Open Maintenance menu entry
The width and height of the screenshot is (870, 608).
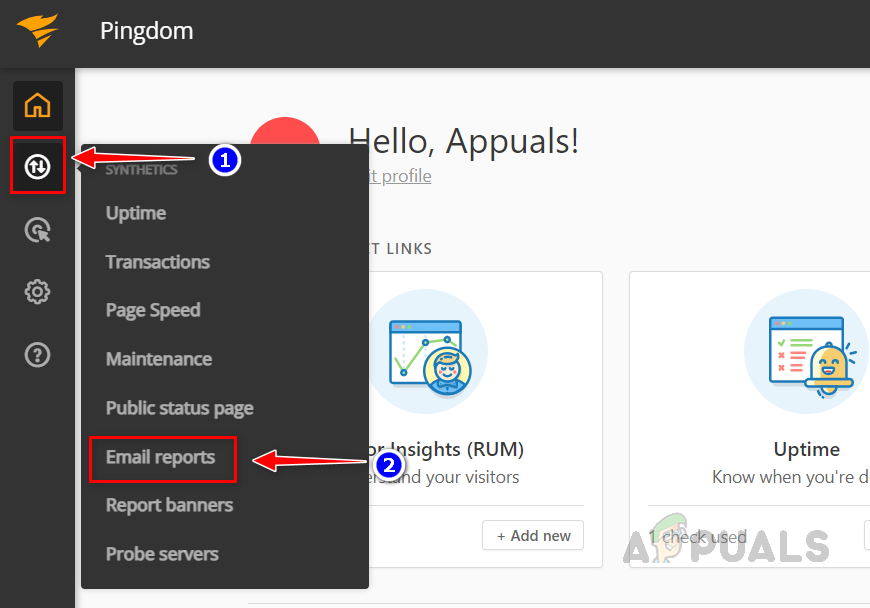[x=159, y=359]
